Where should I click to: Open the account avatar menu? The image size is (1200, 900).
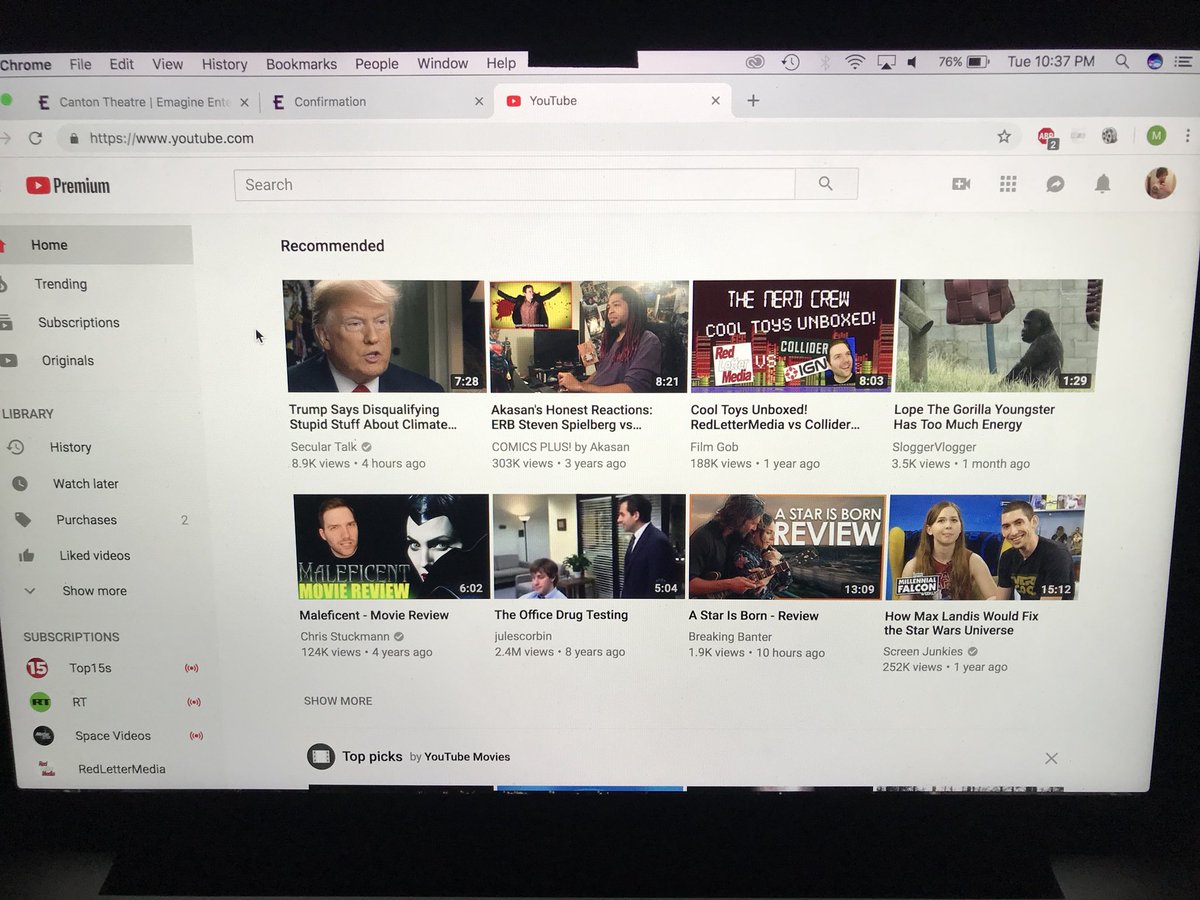(x=1160, y=183)
